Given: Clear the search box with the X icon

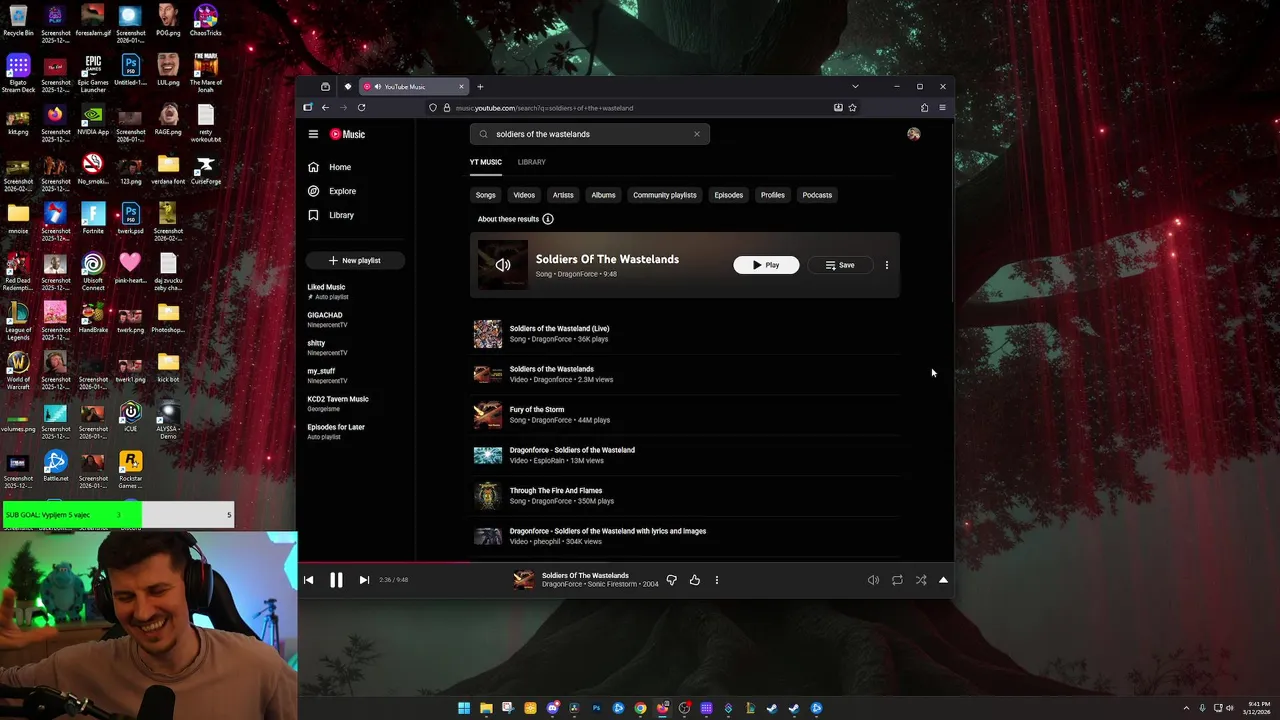Looking at the screenshot, I should [x=697, y=134].
